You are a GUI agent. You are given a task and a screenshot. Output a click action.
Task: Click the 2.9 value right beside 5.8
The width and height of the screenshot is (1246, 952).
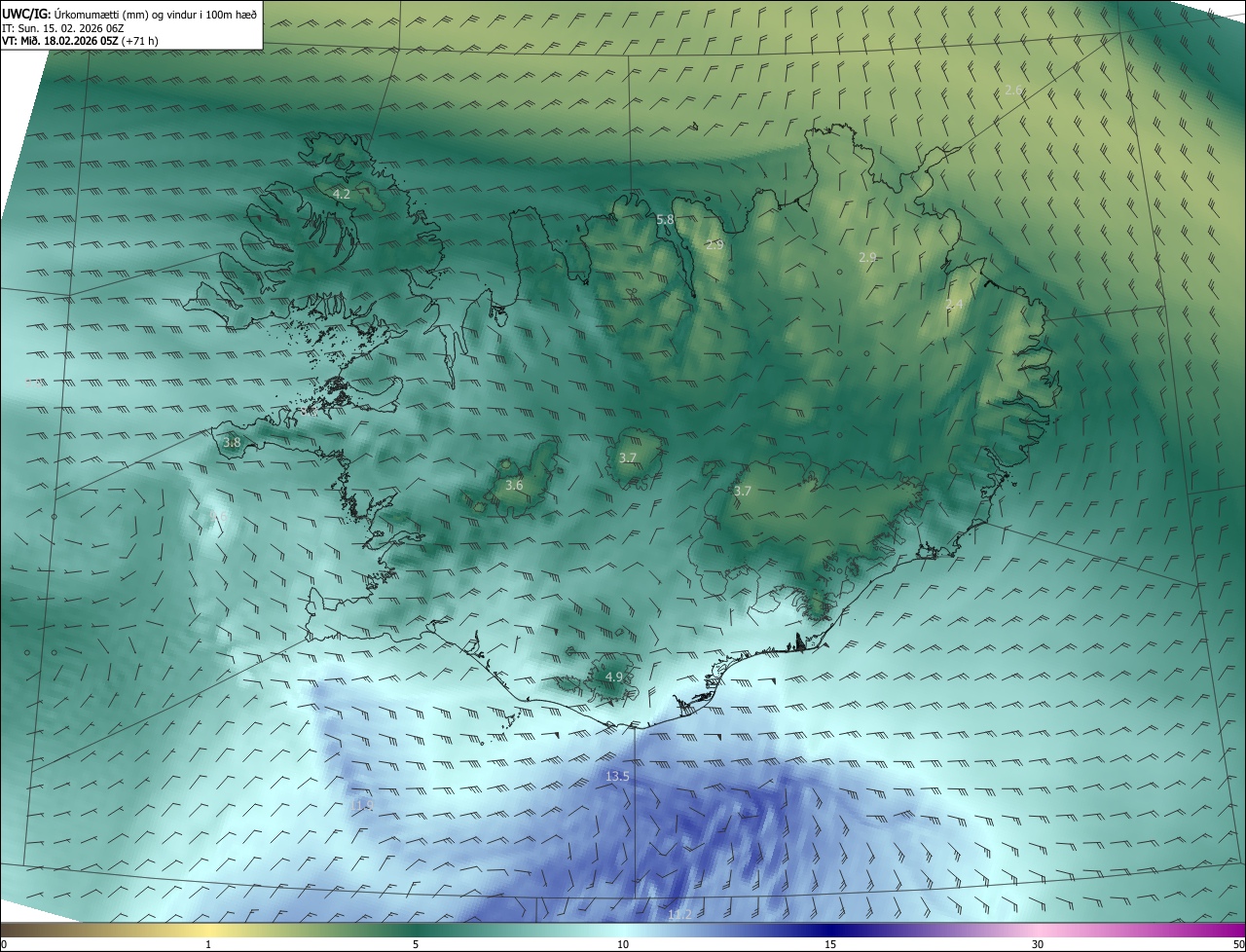point(715,244)
